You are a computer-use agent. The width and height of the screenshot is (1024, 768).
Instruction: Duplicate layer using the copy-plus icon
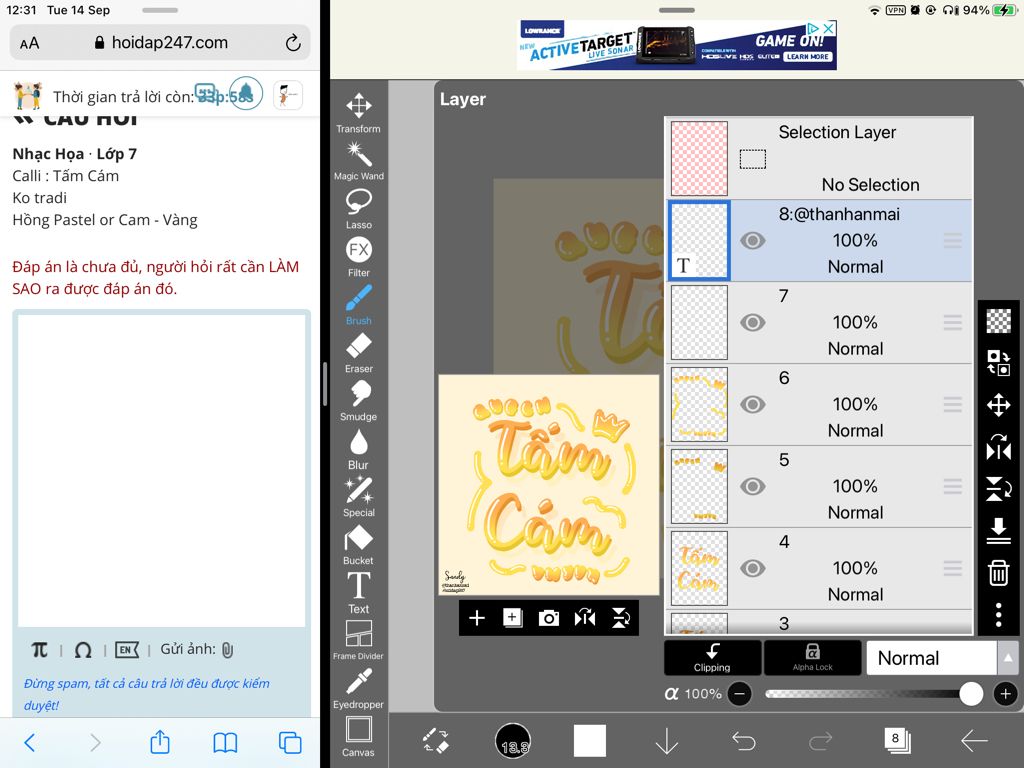coord(513,618)
